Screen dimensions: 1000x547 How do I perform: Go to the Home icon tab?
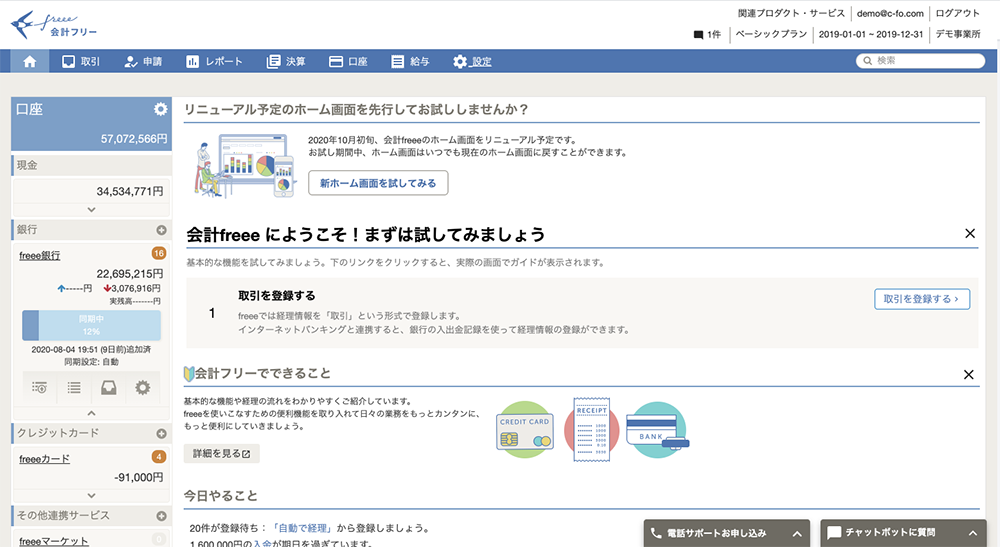(29, 61)
